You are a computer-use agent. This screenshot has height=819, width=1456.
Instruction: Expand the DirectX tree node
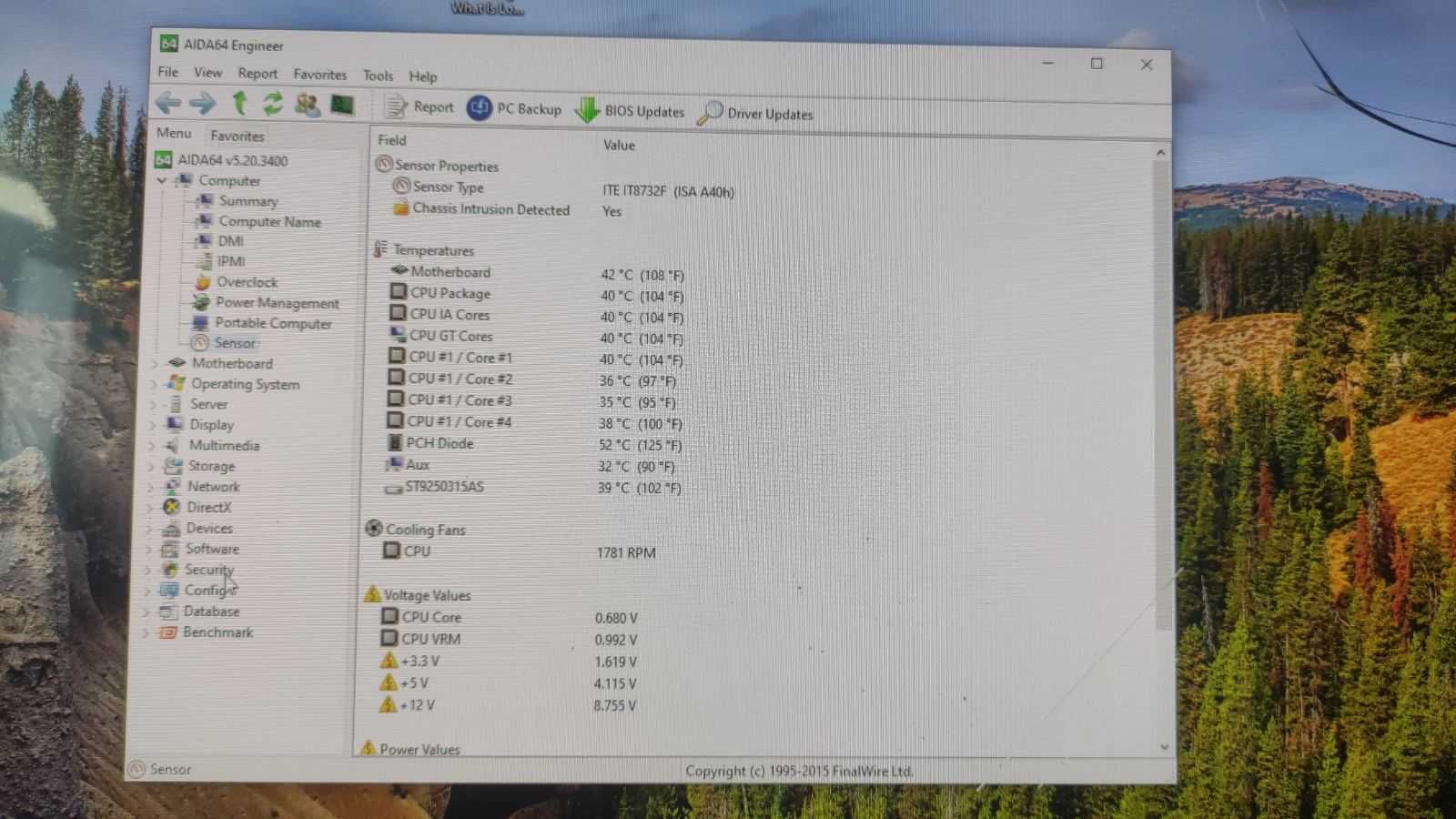(x=149, y=508)
